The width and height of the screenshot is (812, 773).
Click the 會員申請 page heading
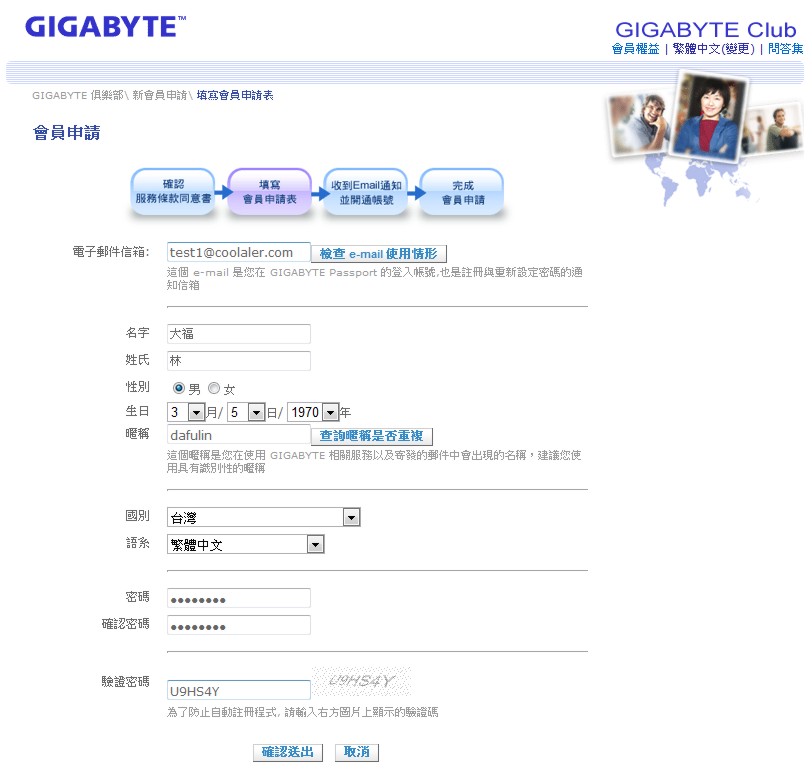[x=67, y=133]
